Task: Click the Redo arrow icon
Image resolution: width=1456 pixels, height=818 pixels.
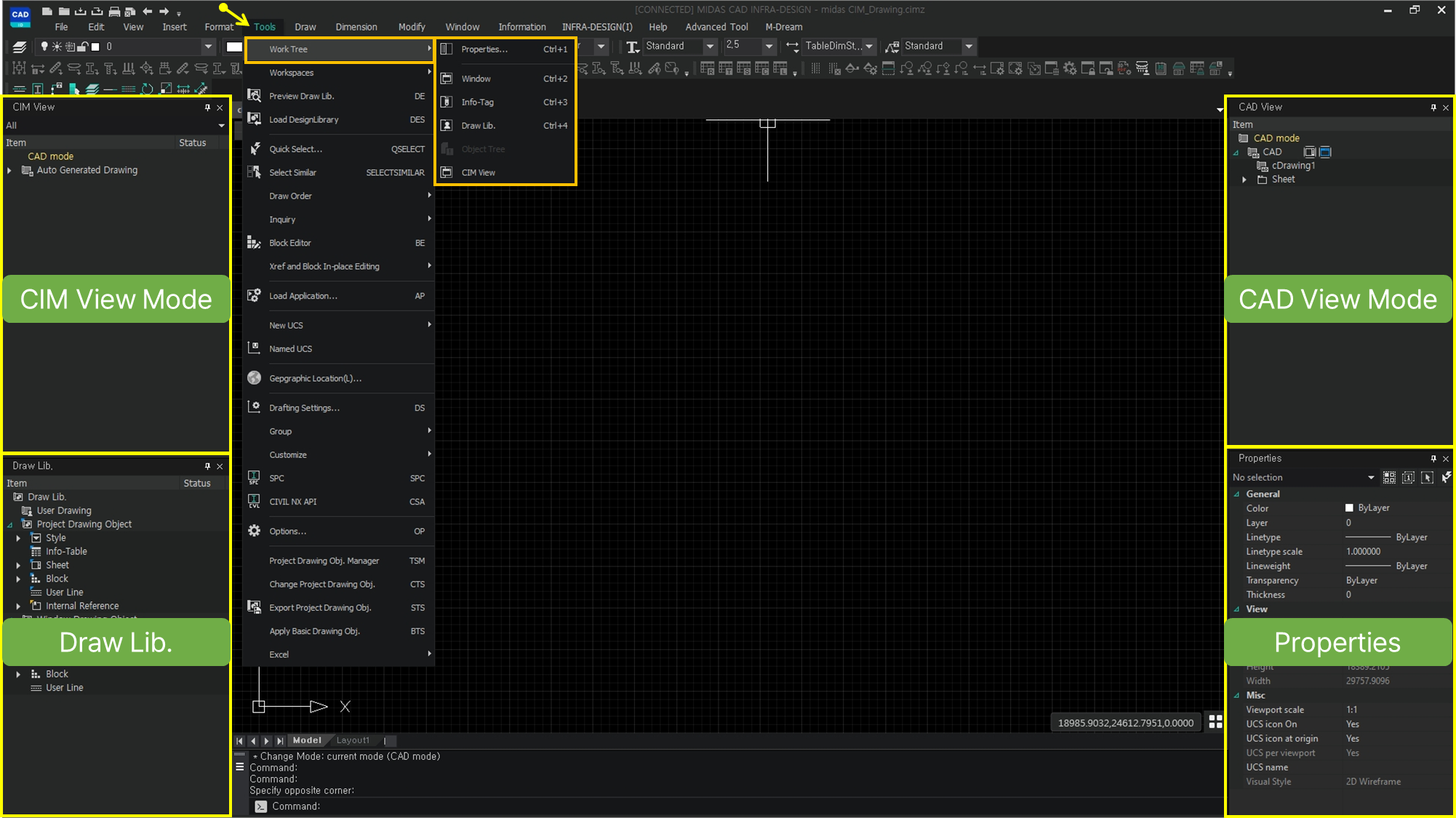Action: pos(164,11)
